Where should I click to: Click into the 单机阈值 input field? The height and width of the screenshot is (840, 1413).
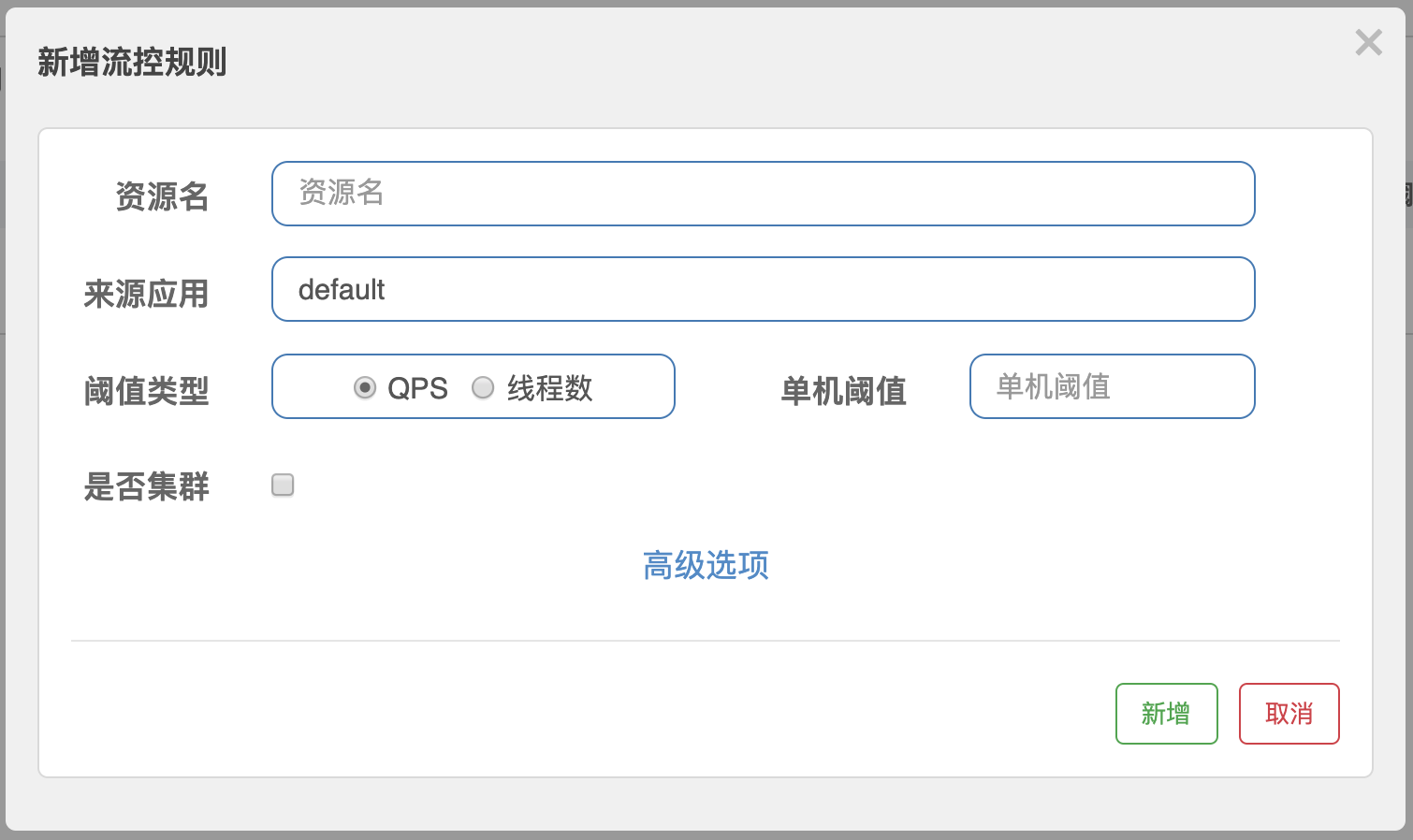pos(1112,386)
